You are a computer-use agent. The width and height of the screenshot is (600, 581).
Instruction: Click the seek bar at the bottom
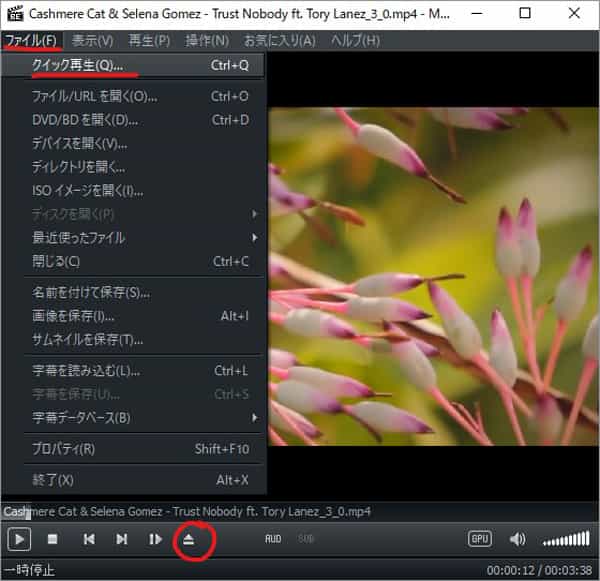[x=300, y=512]
